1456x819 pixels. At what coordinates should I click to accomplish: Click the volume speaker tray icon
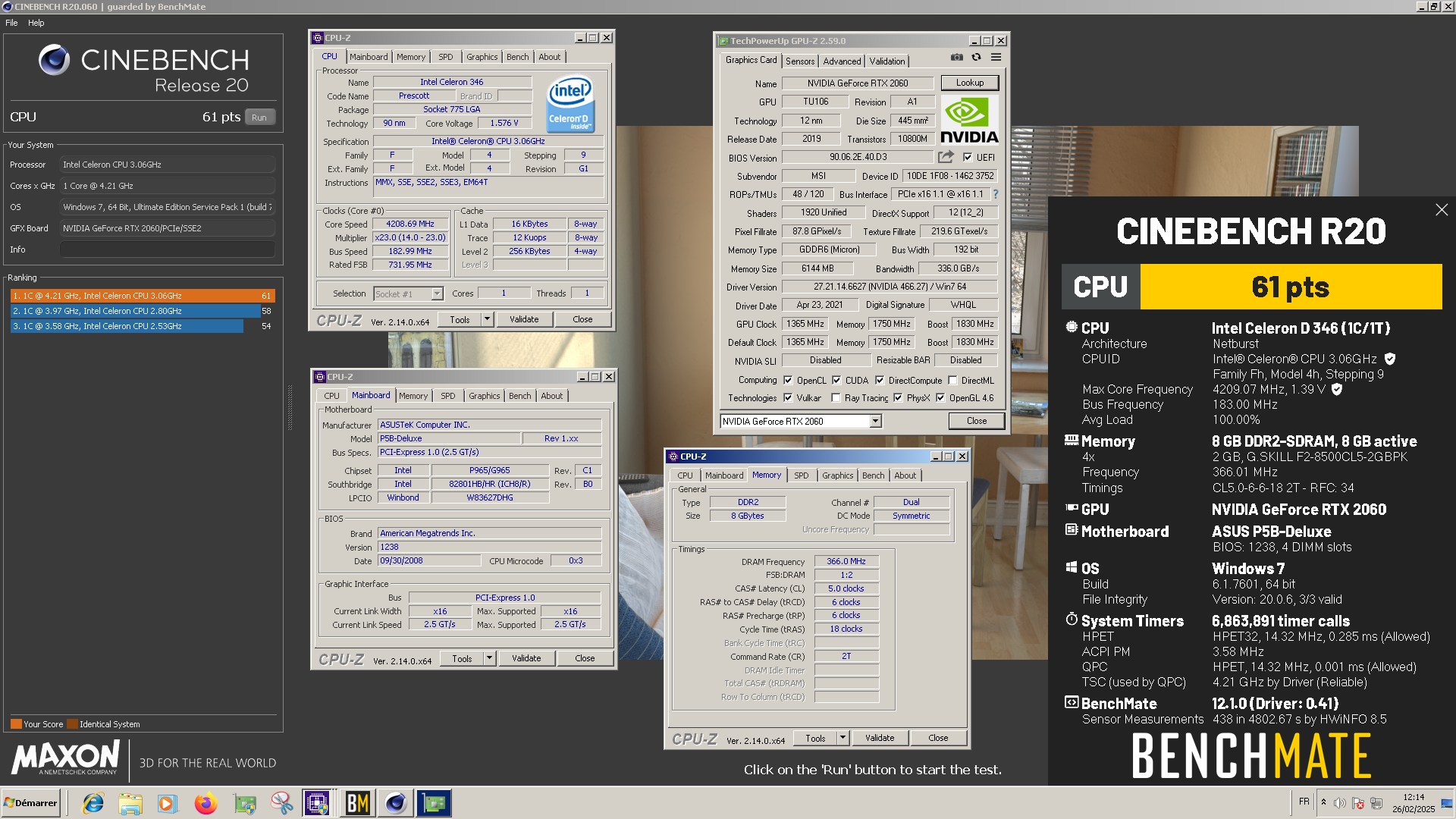pos(1340,803)
